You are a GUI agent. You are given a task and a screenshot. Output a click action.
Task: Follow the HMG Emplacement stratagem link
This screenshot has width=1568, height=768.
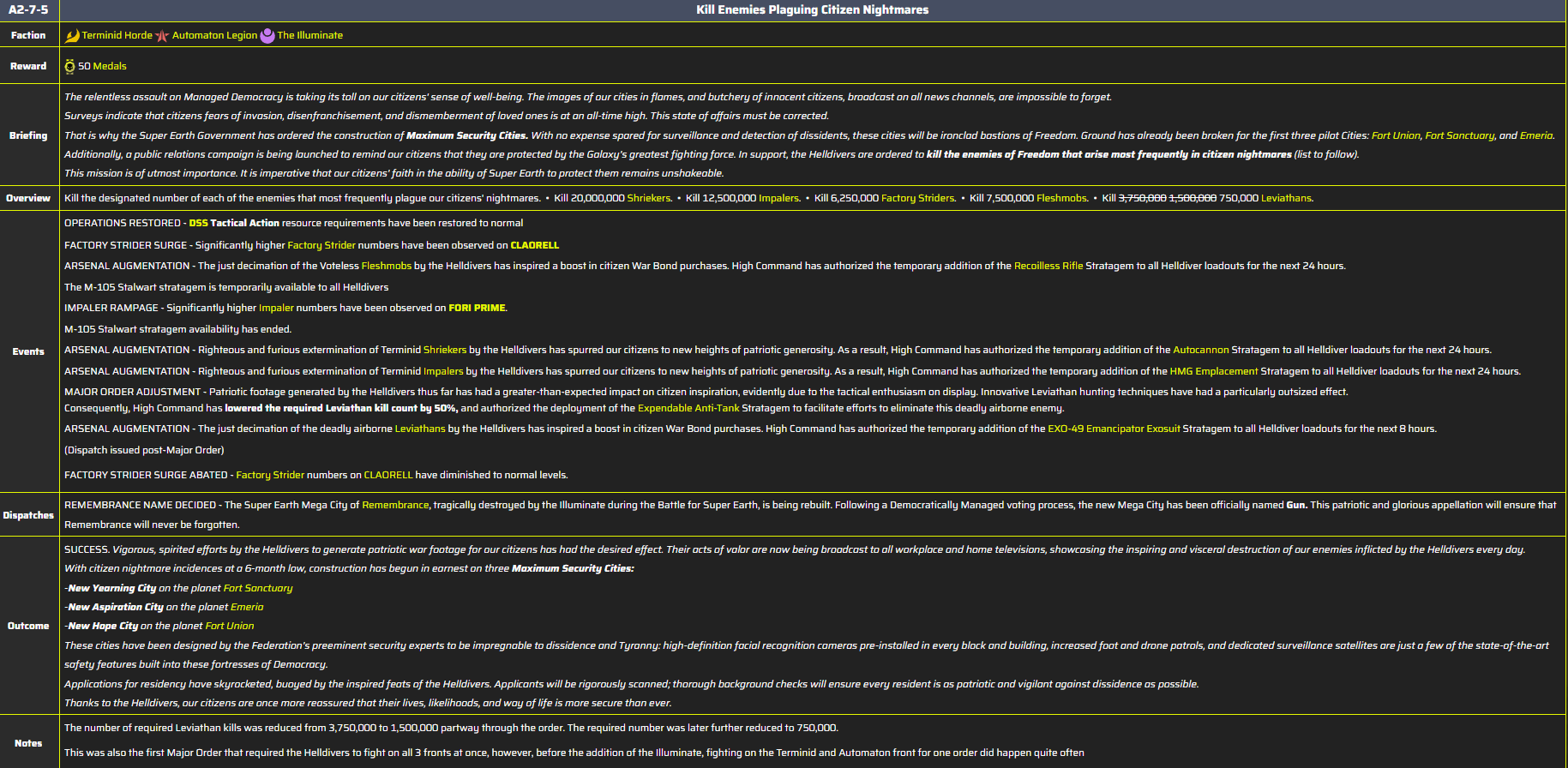(x=1214, y=371)
